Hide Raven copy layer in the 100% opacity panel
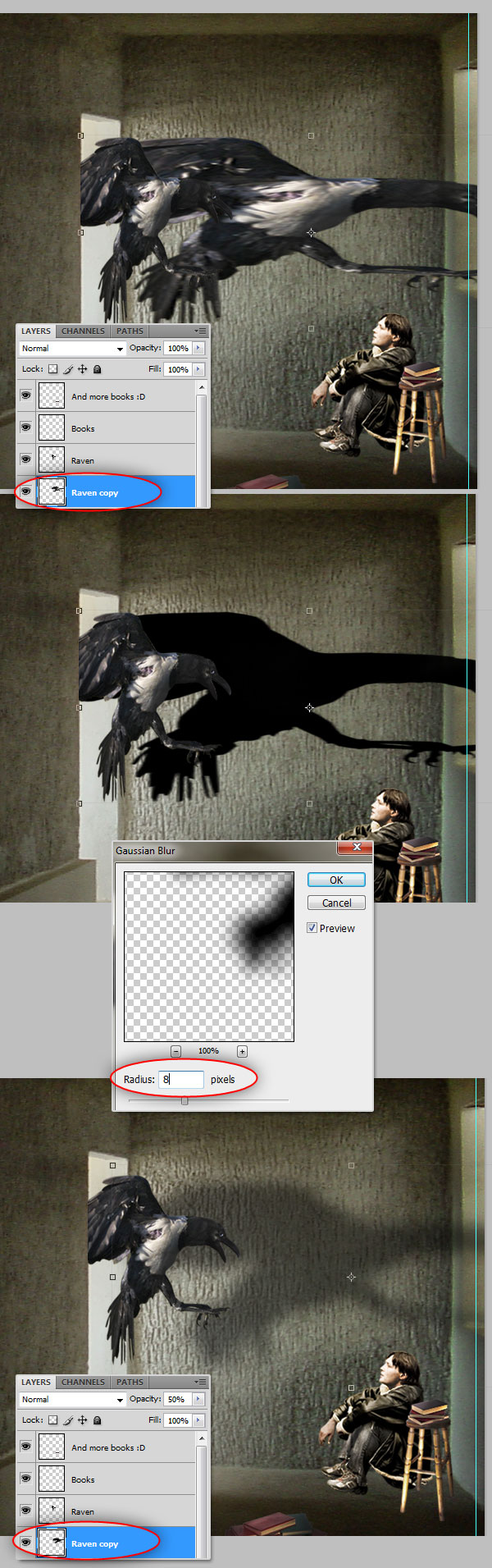The image size is (492, 1568). 26,491
